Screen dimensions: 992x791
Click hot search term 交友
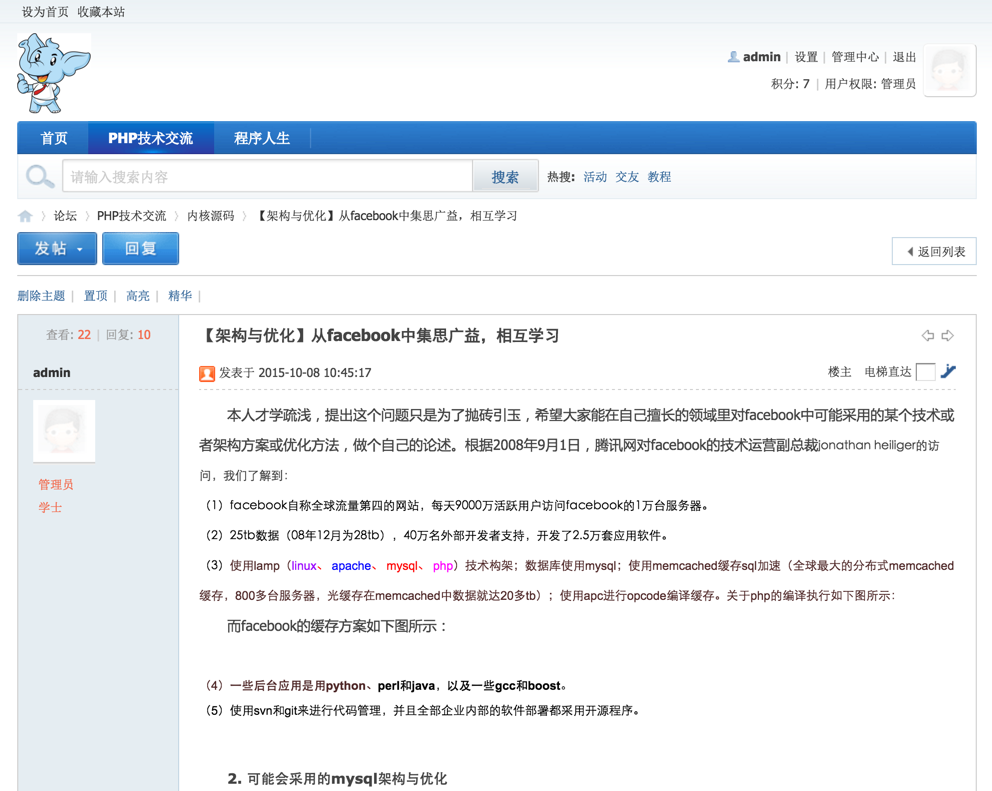point(627,177)
